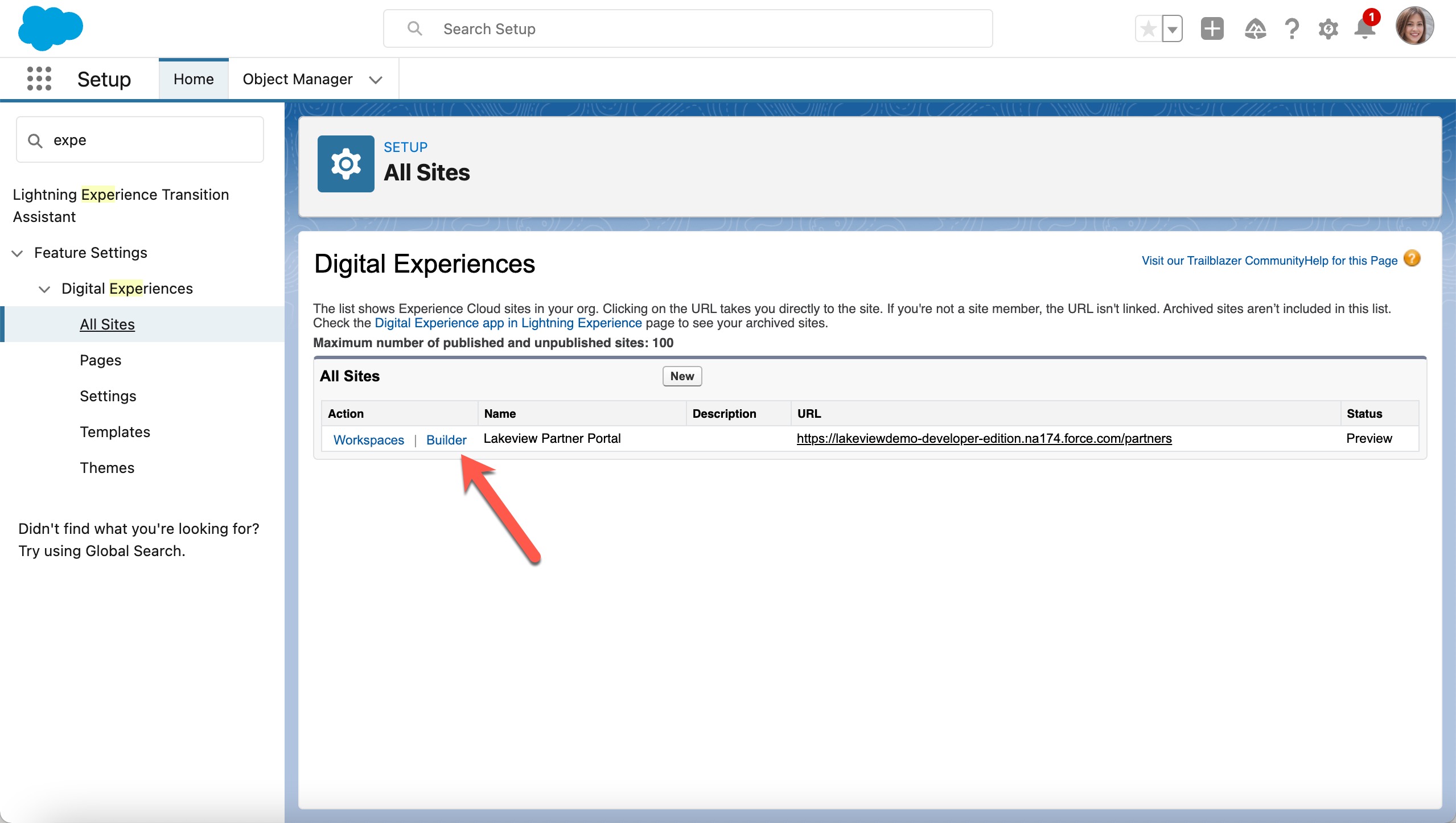Click the Digital Experiences page heading

click(x=425, y=264)
